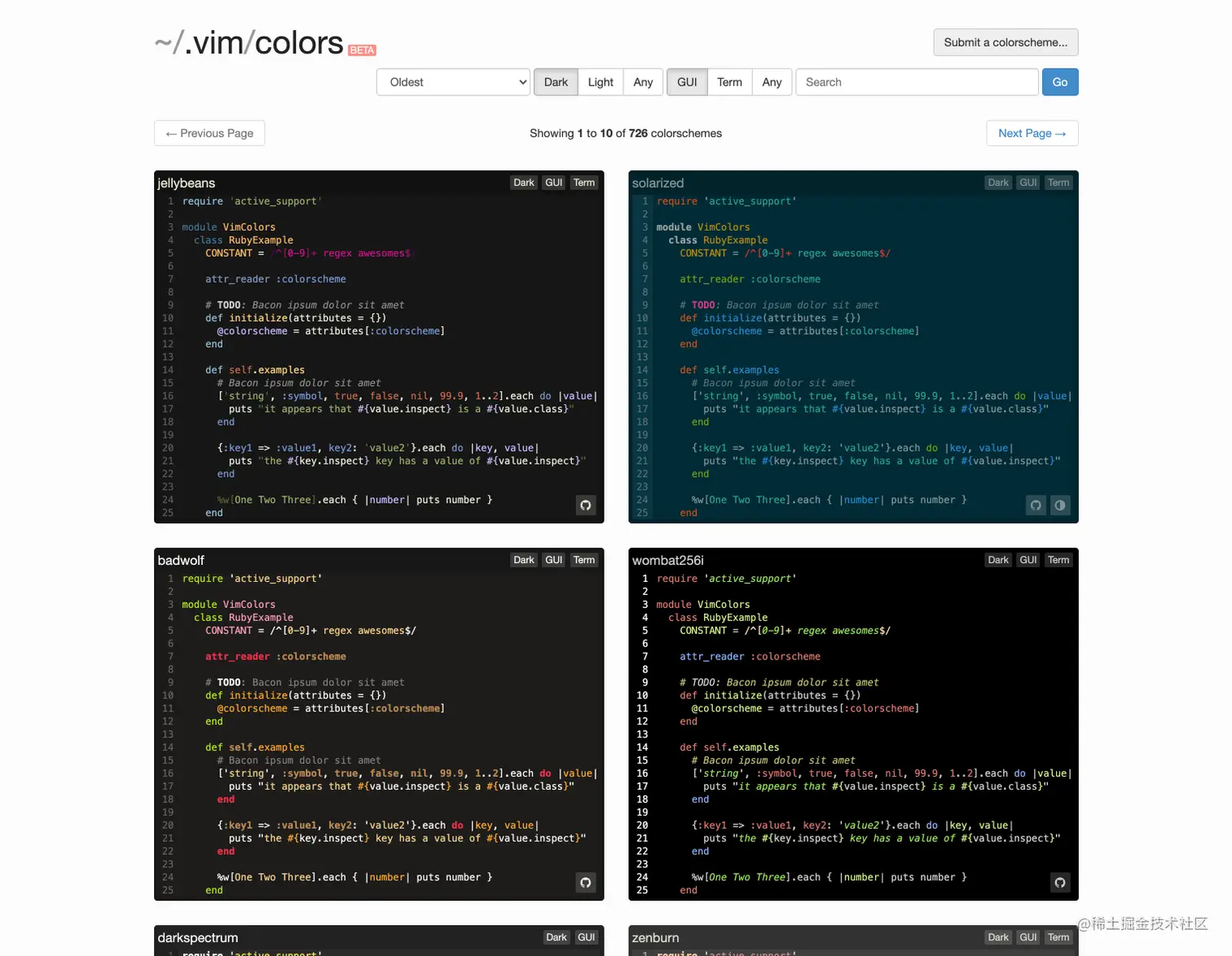1232x956 pixels.
Task: Open the jellybeans colorscheme title
Action: (x=187, y=183)
